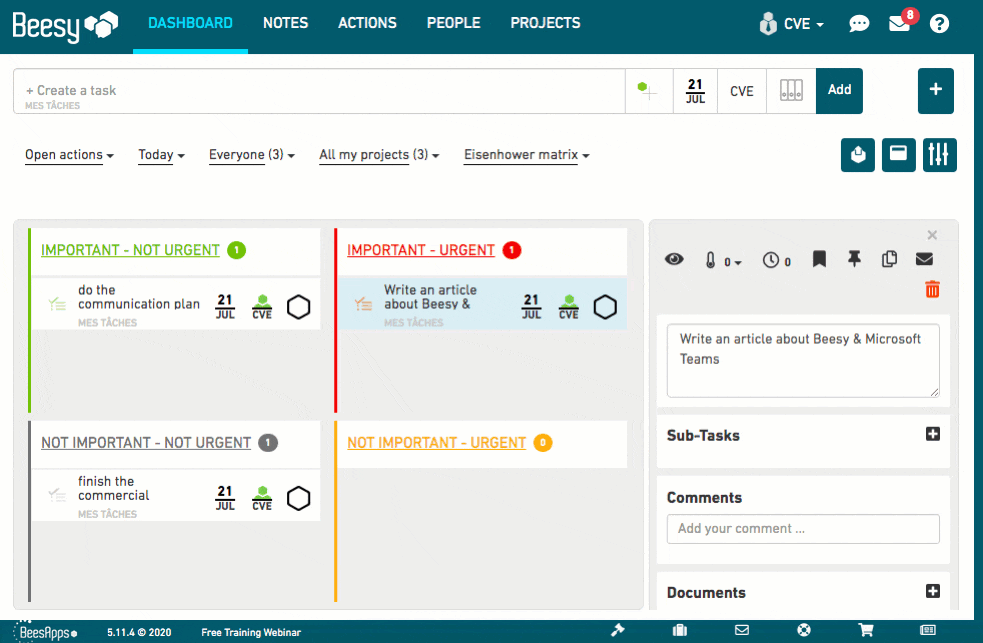Viewport: 983px width, 643px height.
Task: Focus the 'Create a task' input field
Action: tap(319, 91)
